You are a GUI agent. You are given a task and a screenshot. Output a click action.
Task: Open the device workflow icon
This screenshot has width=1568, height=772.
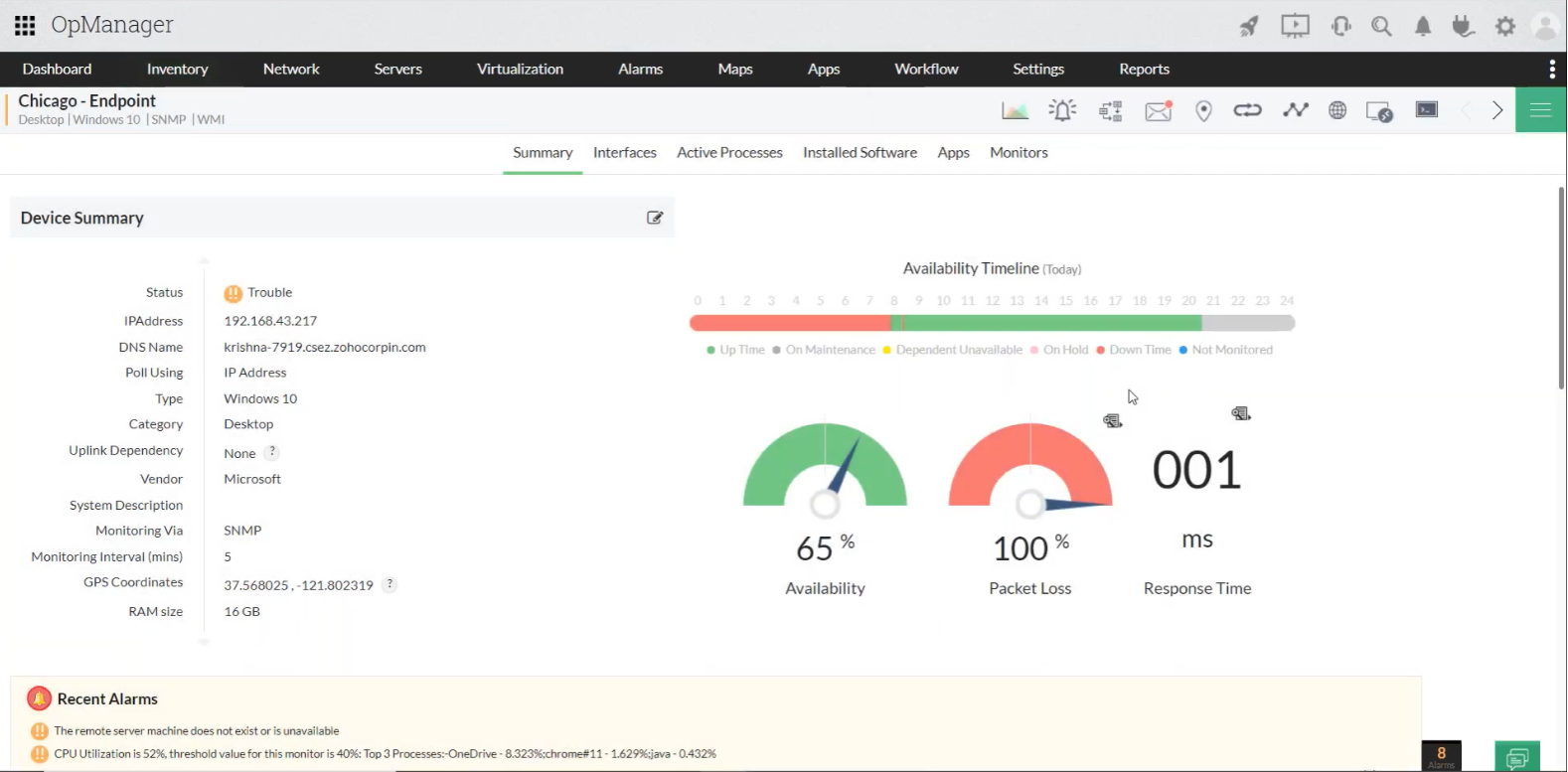1110,110
